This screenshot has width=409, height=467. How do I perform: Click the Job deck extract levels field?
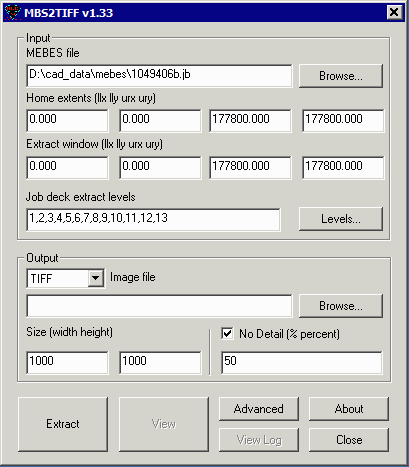153,219
